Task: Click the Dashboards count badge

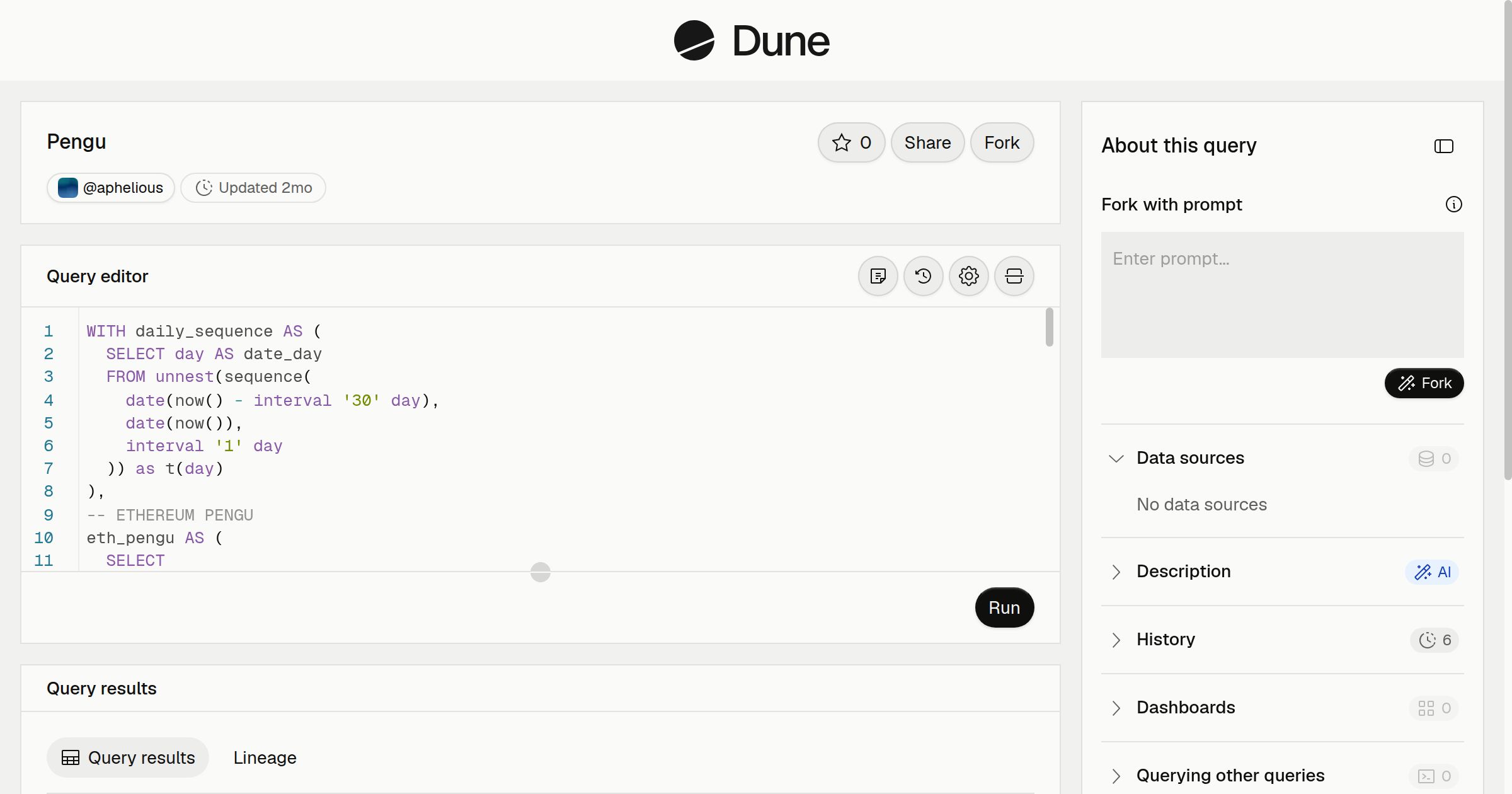Action: pos(1434,708)
